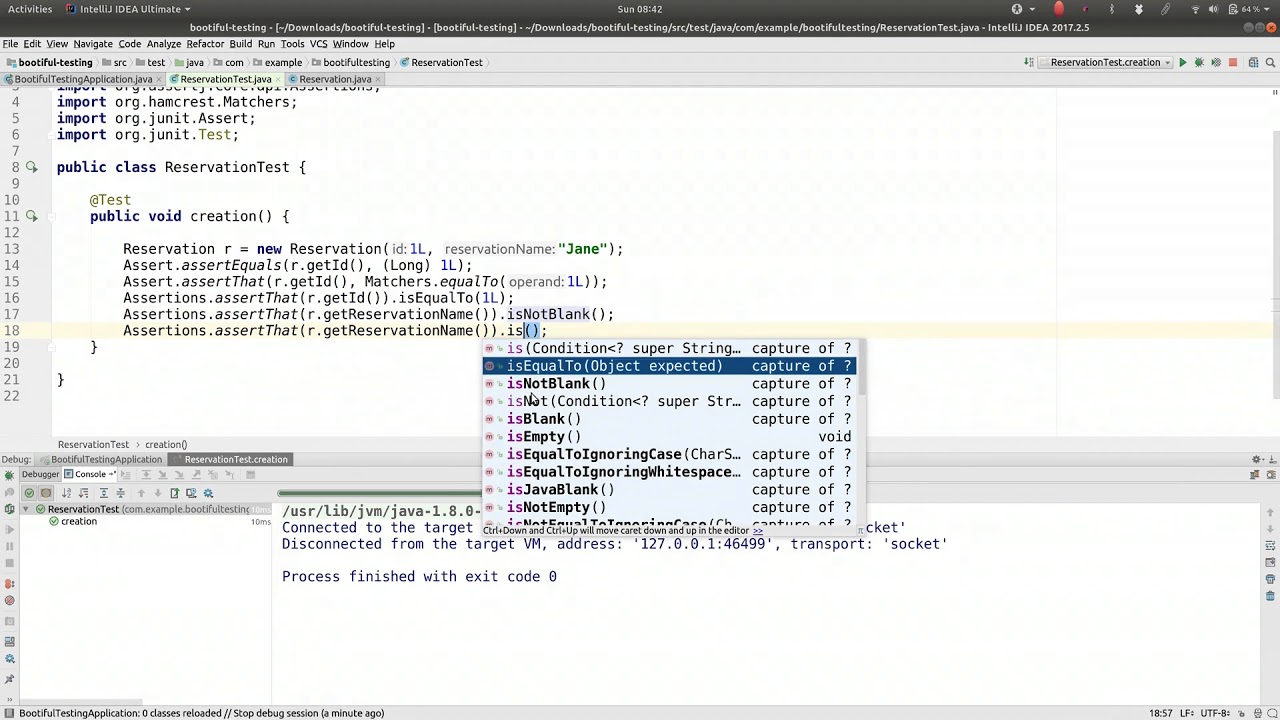
Task: Open the run configuration dropdown ReservationTest.creation
Action: 1103,62
